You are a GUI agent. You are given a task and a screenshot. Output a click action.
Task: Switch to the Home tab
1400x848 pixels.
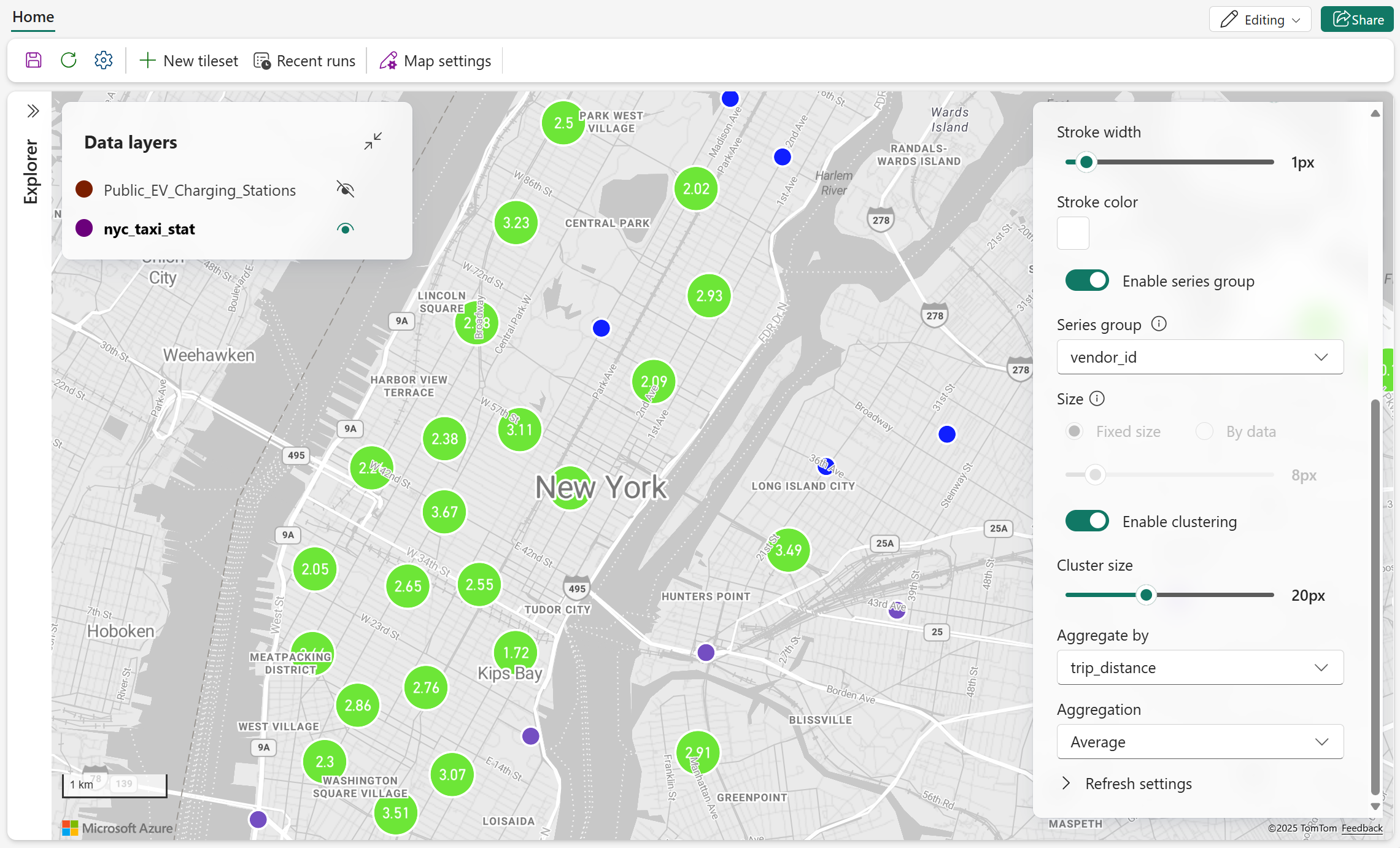33,17
